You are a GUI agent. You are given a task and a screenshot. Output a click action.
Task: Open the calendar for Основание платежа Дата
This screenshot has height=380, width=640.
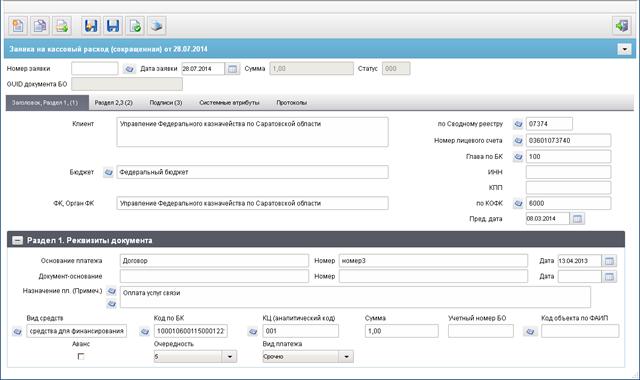[x=609, y=261]
